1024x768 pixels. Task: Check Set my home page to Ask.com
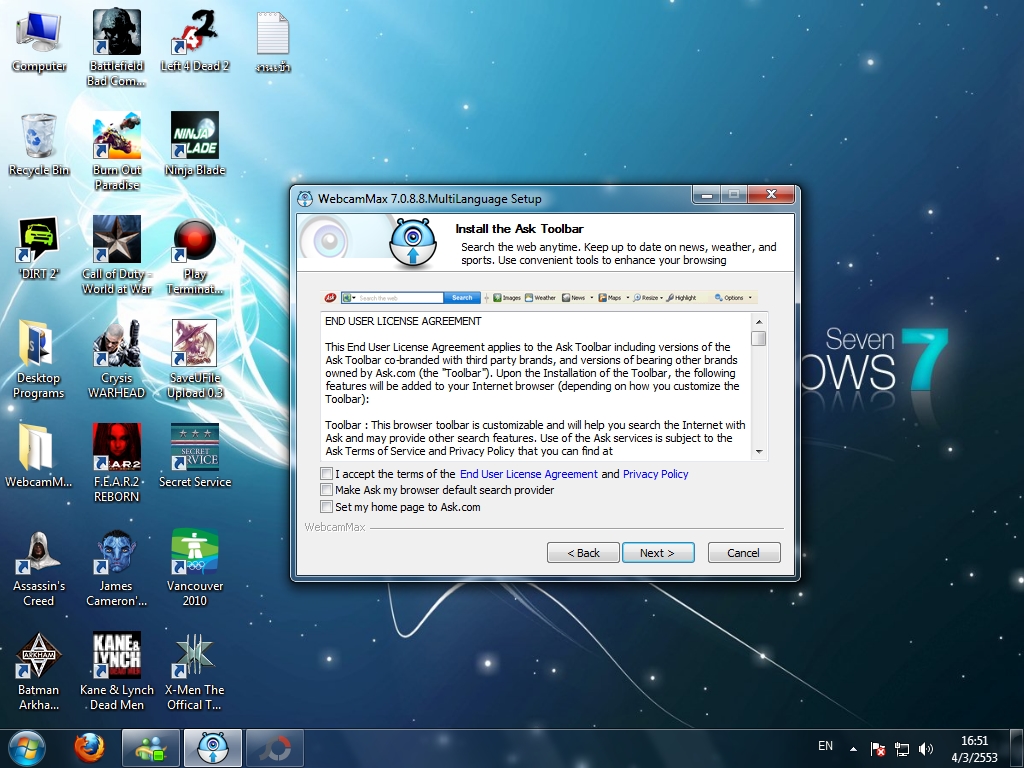pyautogui.click(x=327, y=507)
